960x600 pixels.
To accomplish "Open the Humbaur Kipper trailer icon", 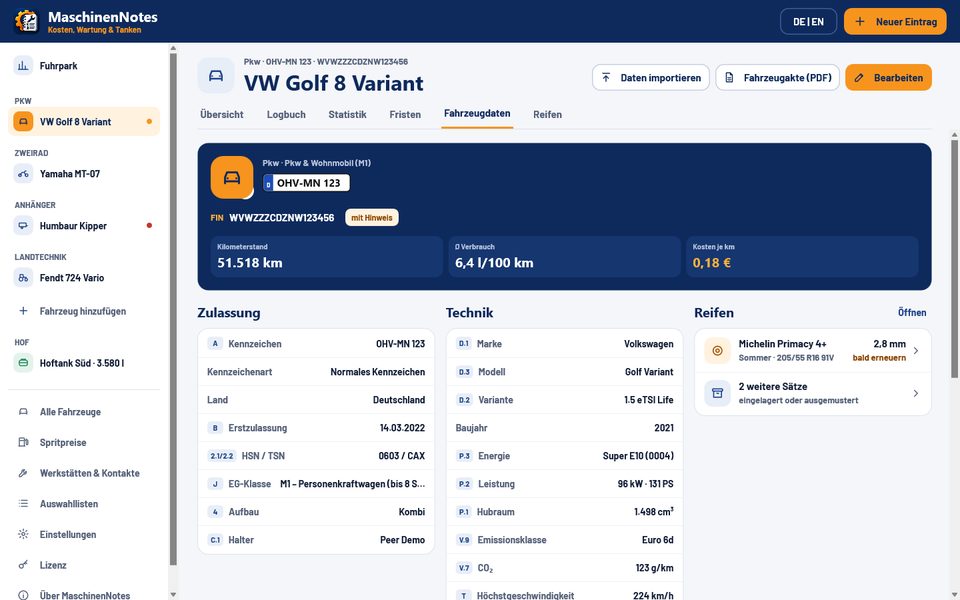I will coord(23,226).
